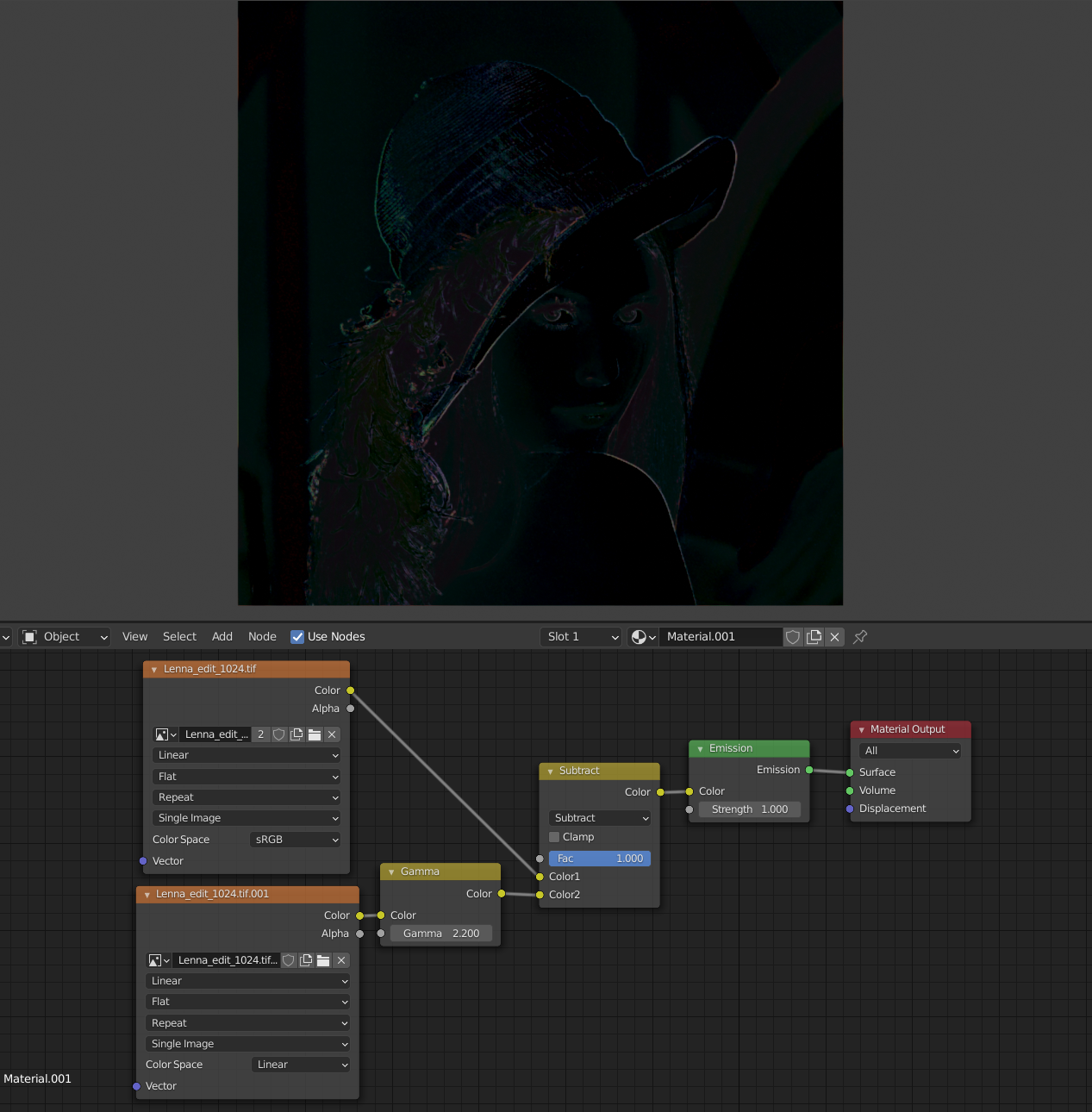Open the sRGB Color Space dropdown
The width and height of the screenshot is (1092, 1112).
[x=296, y=840]
